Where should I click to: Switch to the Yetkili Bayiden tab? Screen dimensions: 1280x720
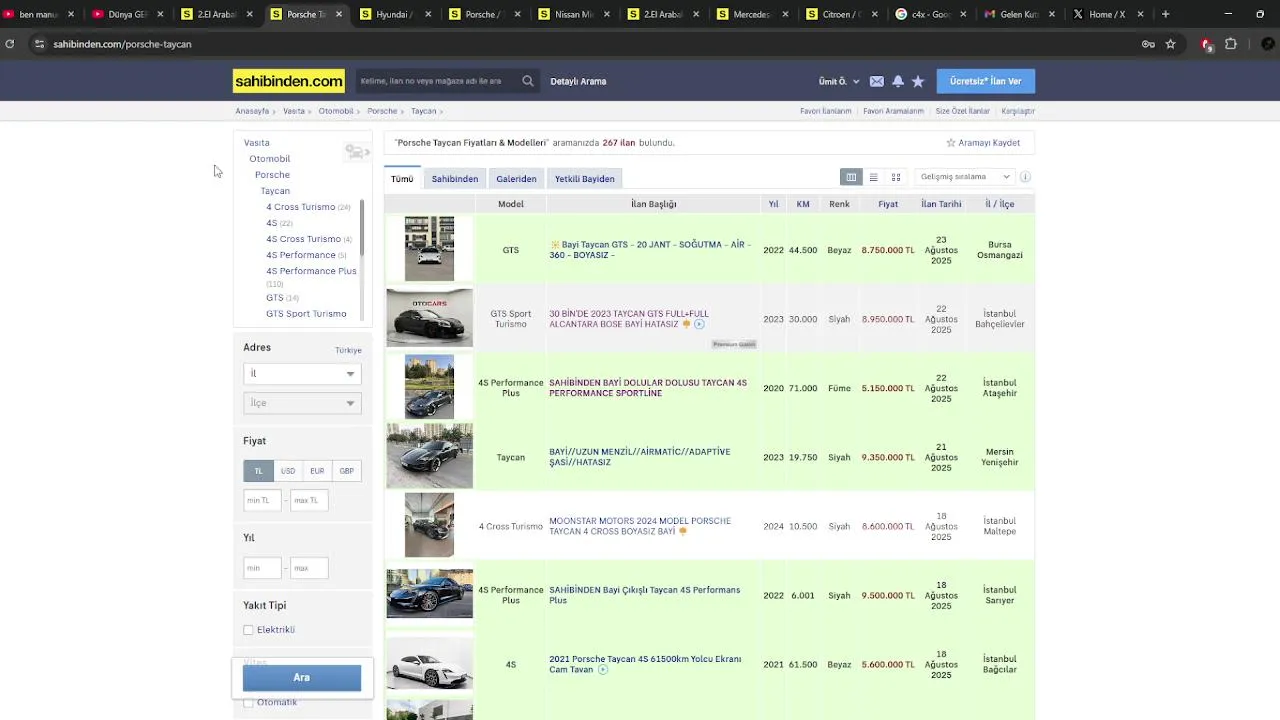[585, 179]
